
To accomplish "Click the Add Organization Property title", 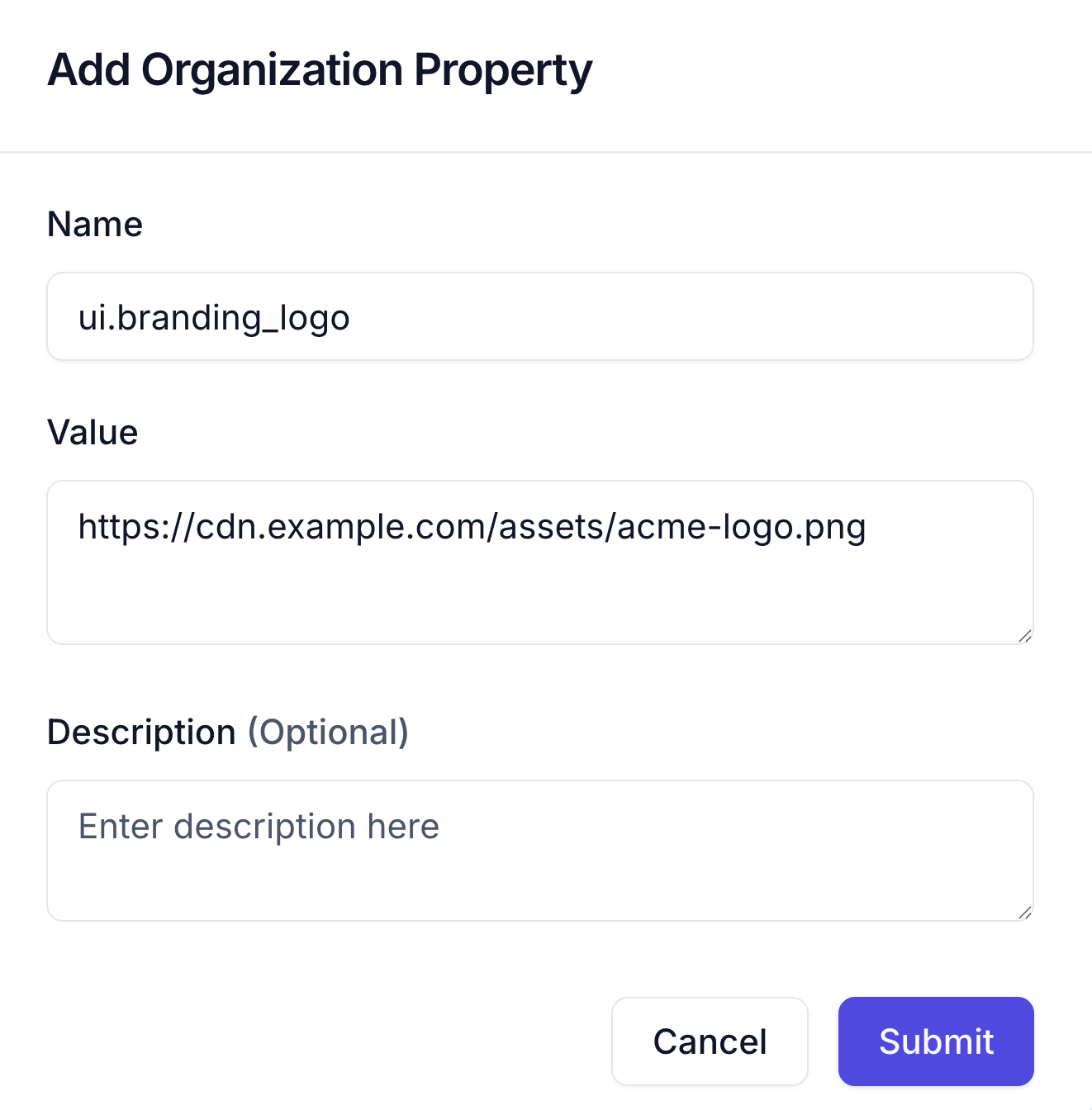I will coord(320,70).
